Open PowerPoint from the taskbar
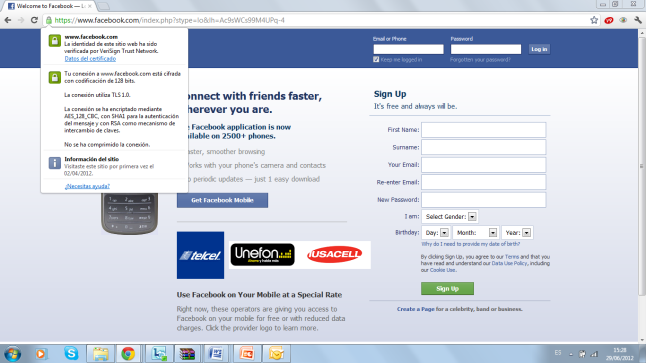 pos(246,354)
